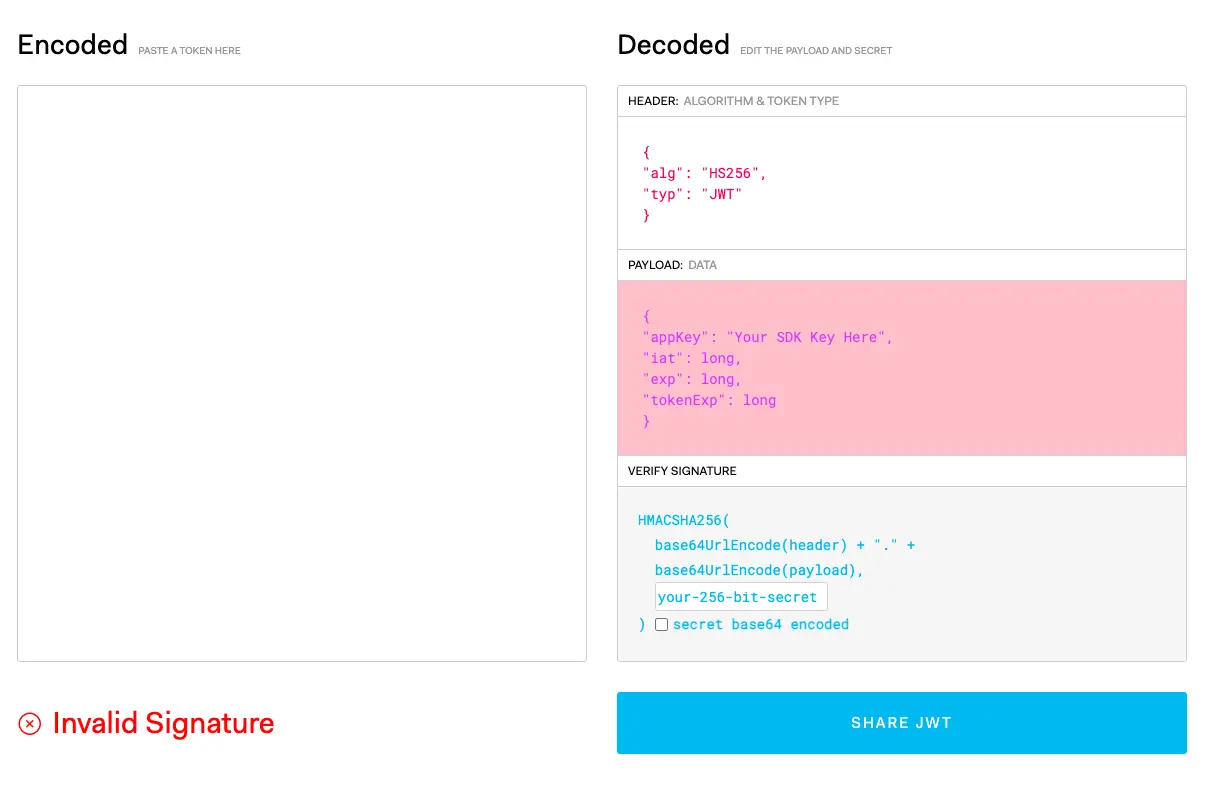Click the Encoded heading

(72, 44)
